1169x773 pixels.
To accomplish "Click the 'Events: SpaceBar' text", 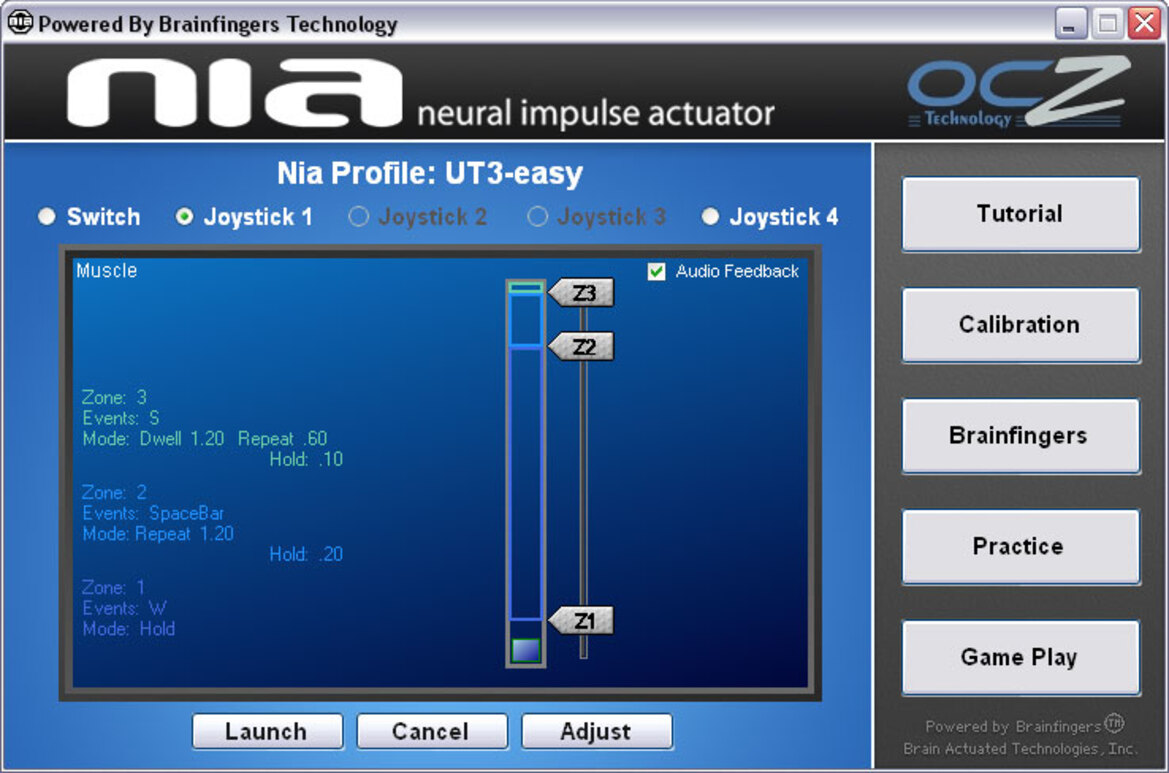I will coord(153,514).
